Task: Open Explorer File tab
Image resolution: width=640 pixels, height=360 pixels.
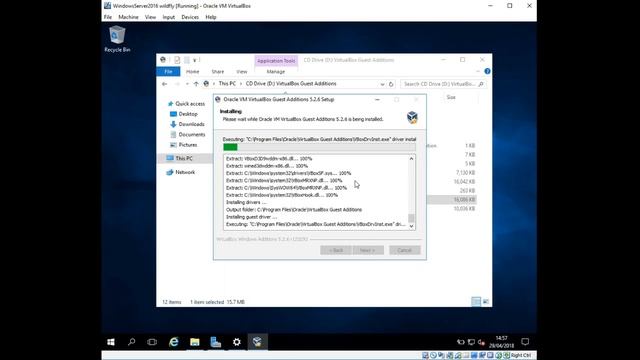Action: [168, 71]
